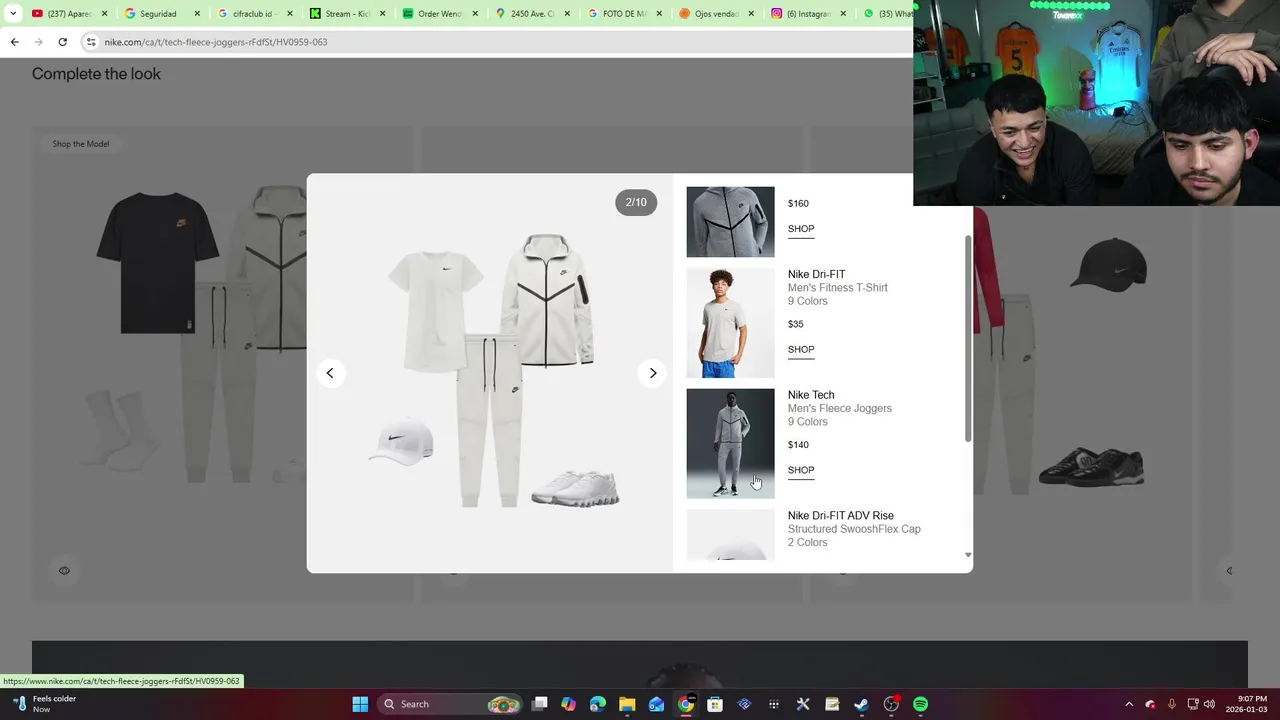This screenshot has height=720, width=1280.
Task: Open the Feels colder weather widget
Action: tap(42, 704)
